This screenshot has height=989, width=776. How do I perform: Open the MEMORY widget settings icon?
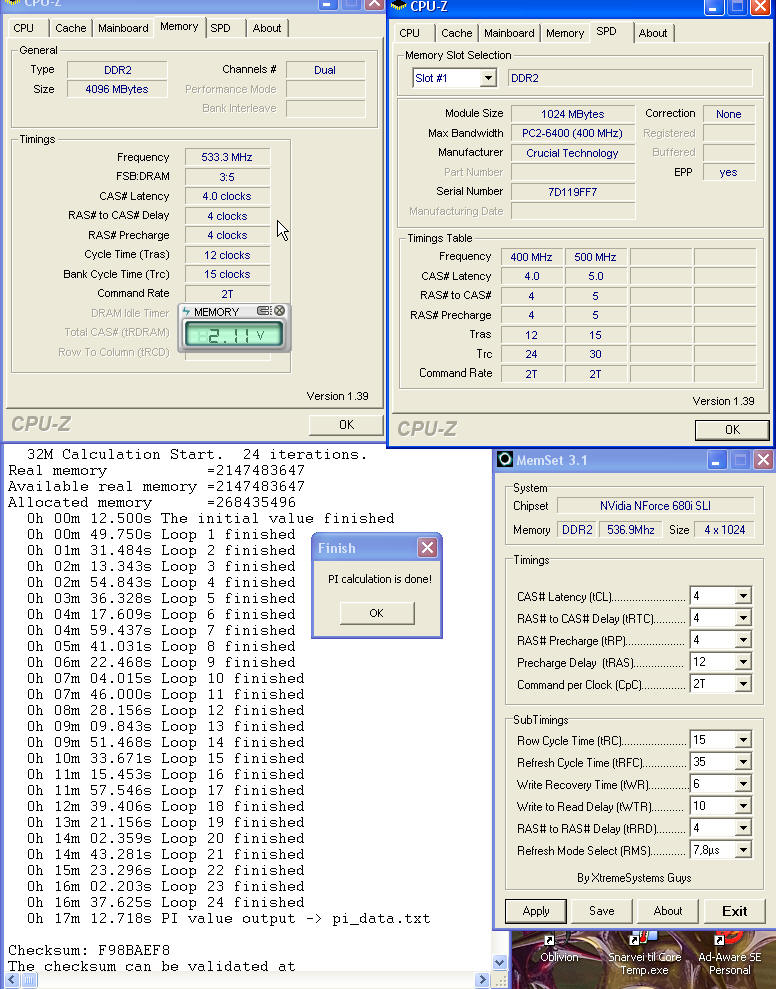(264, 311)
